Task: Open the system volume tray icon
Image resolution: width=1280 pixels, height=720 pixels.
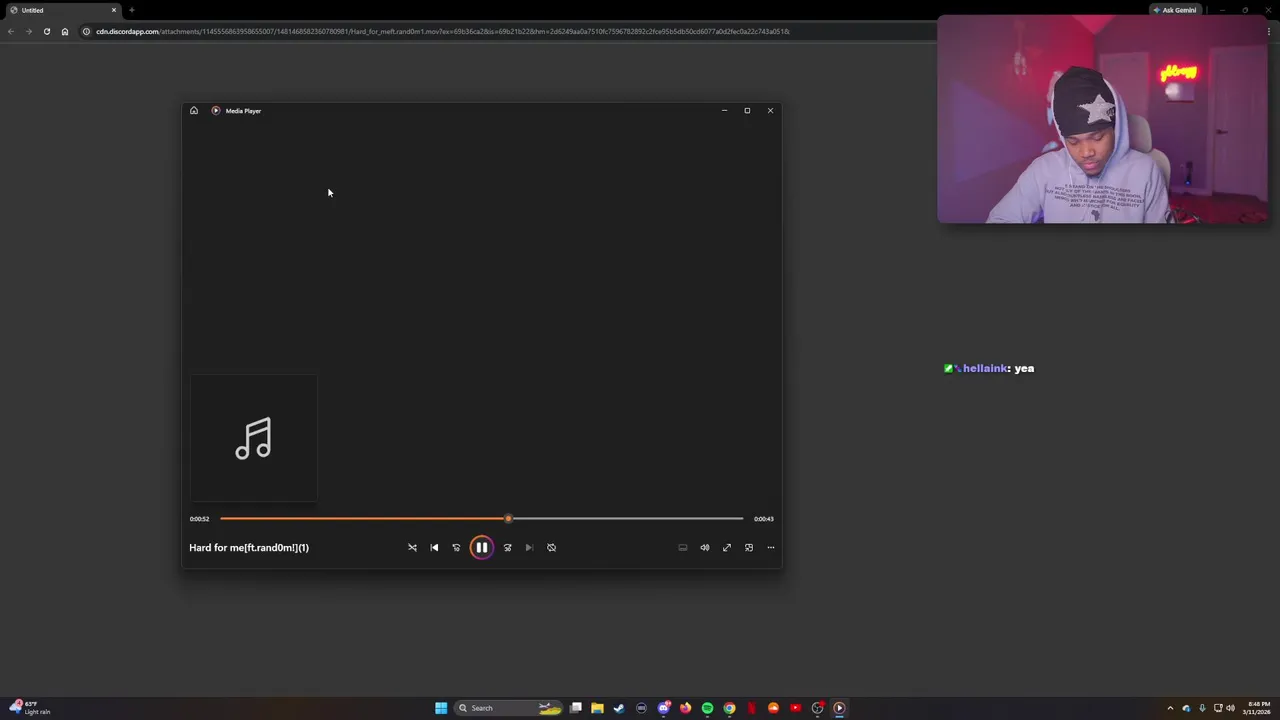Action: pyautogui.click(x=1230, y=708)
